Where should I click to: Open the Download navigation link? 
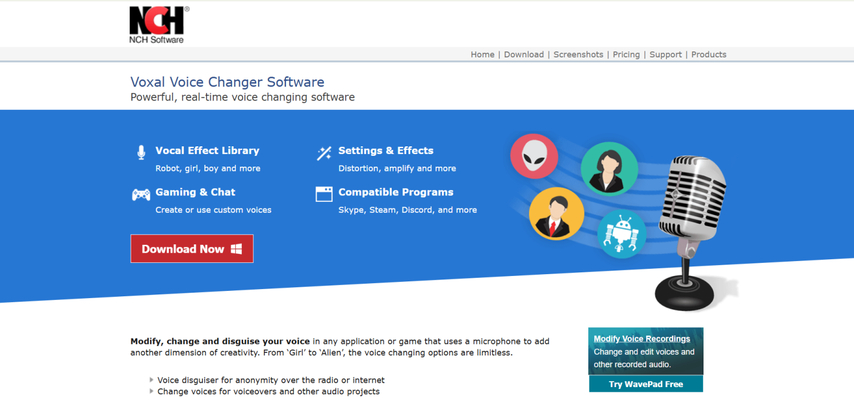[523, 54]
